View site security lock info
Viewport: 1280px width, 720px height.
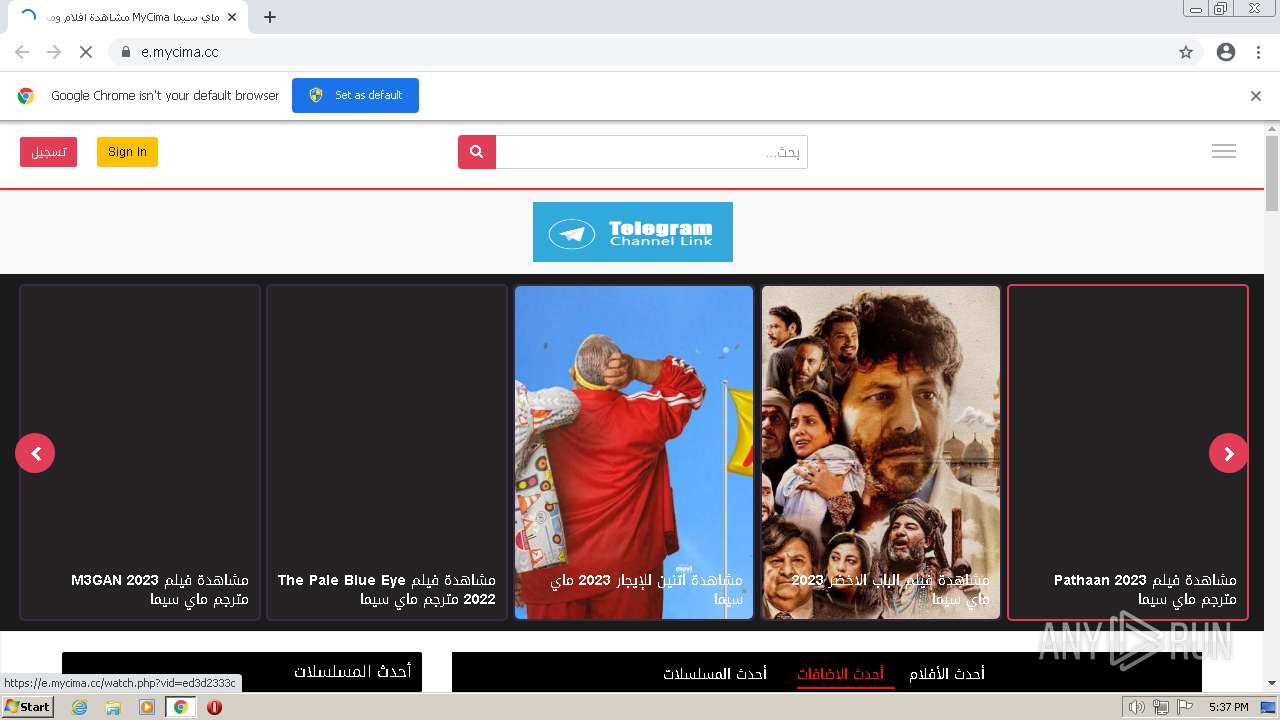126,52
